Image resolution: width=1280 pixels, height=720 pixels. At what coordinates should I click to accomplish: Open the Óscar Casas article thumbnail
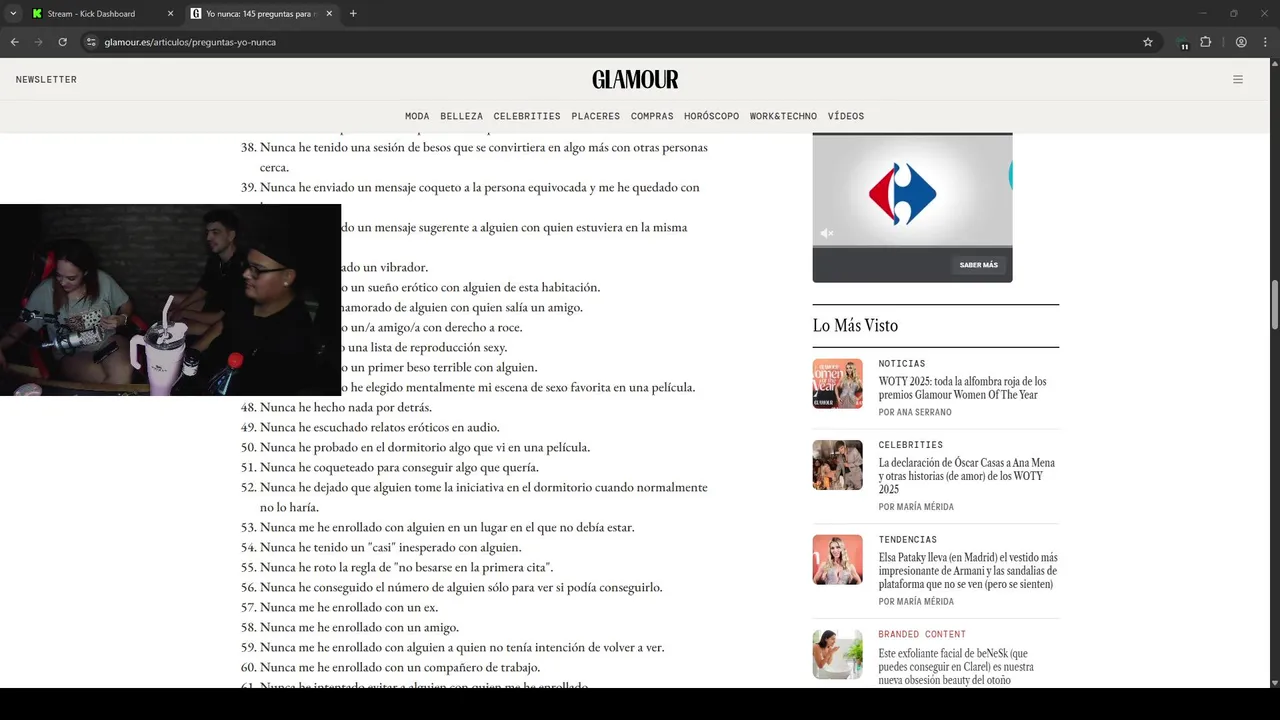coord(837,465)
